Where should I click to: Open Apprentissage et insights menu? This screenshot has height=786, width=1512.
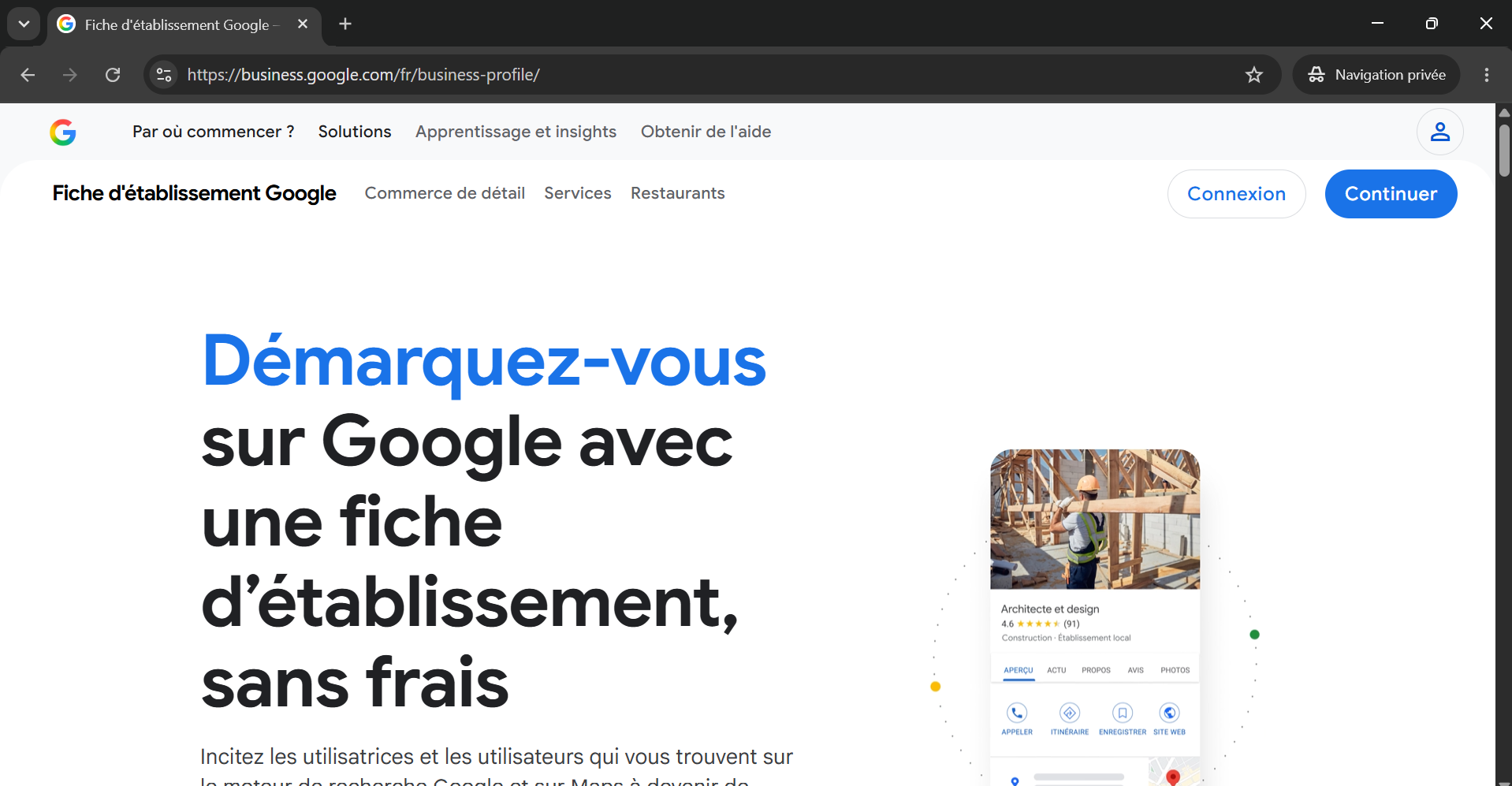click(516, 132)
